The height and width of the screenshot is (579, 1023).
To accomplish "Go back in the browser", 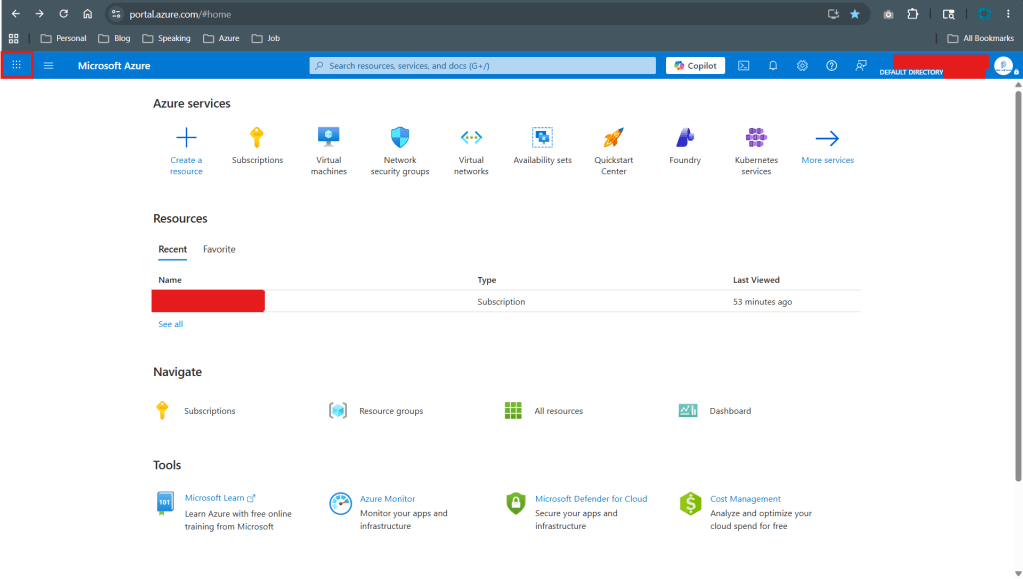I will [x=16, y=14].
